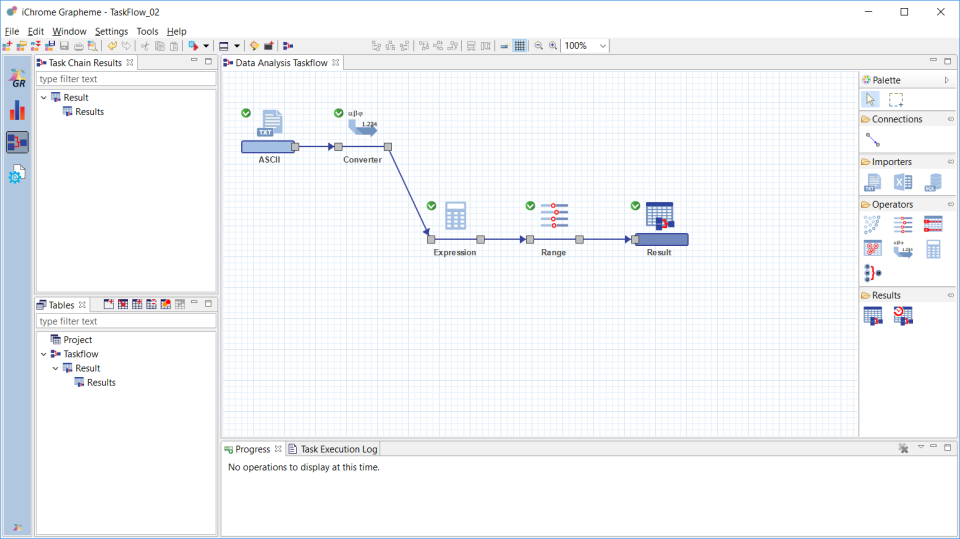This screenshot has width=960, height=539.
Task: Pick the Converter operator in Palette
Action: tap(903, 249)
